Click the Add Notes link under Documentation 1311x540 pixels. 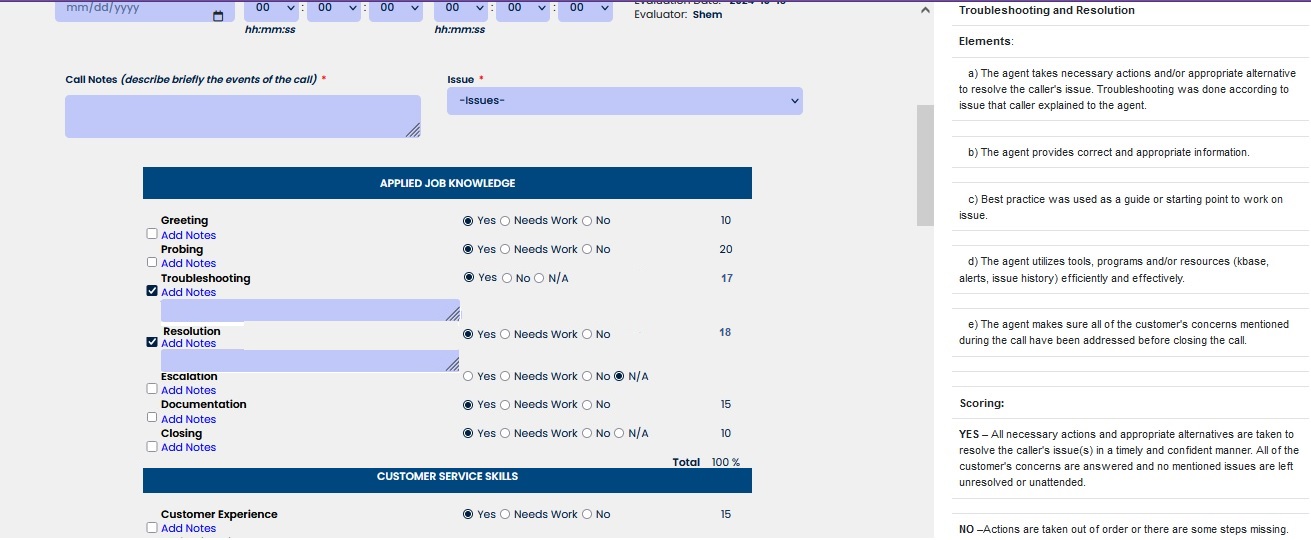tap(188, 419)
